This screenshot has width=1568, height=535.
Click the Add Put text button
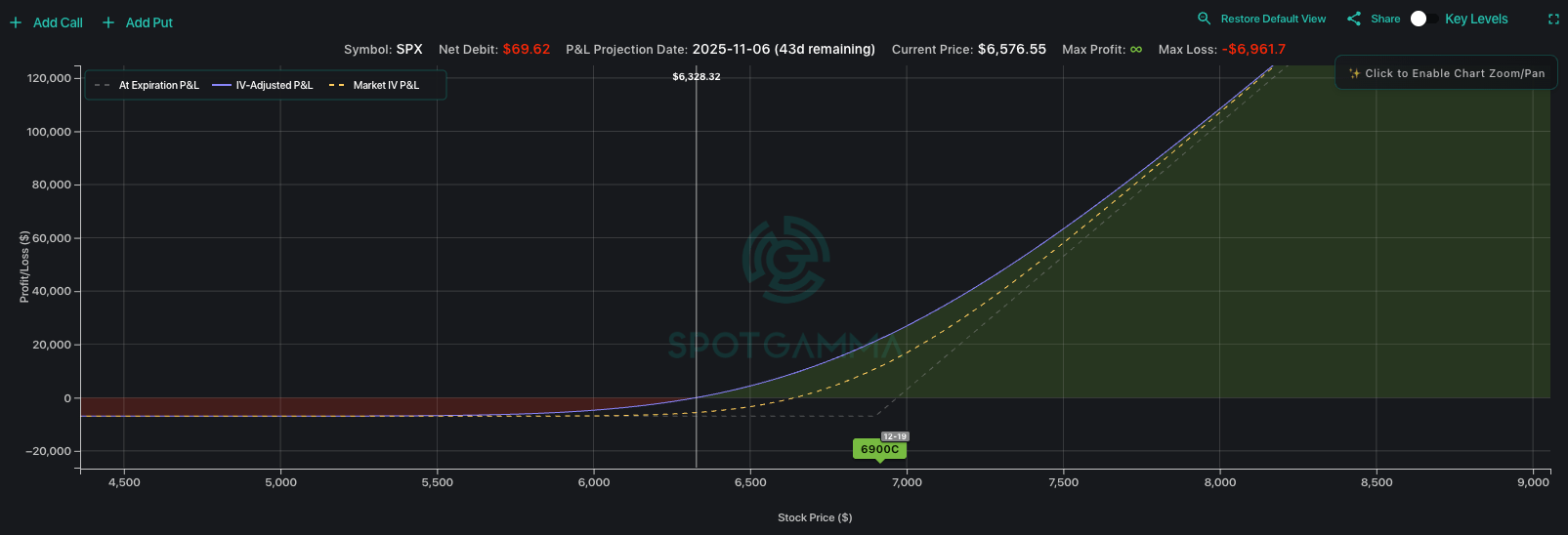pyautogui.click(x=149, y=22)
